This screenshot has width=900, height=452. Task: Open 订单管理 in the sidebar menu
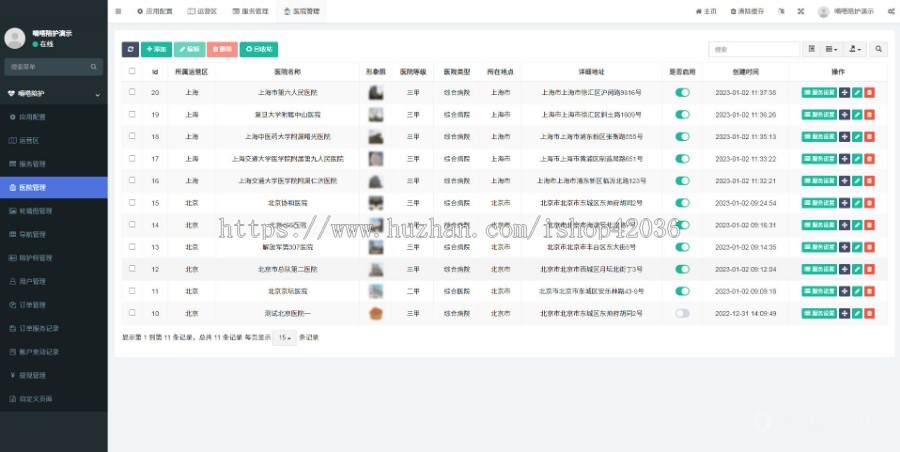tap(33, 305)
